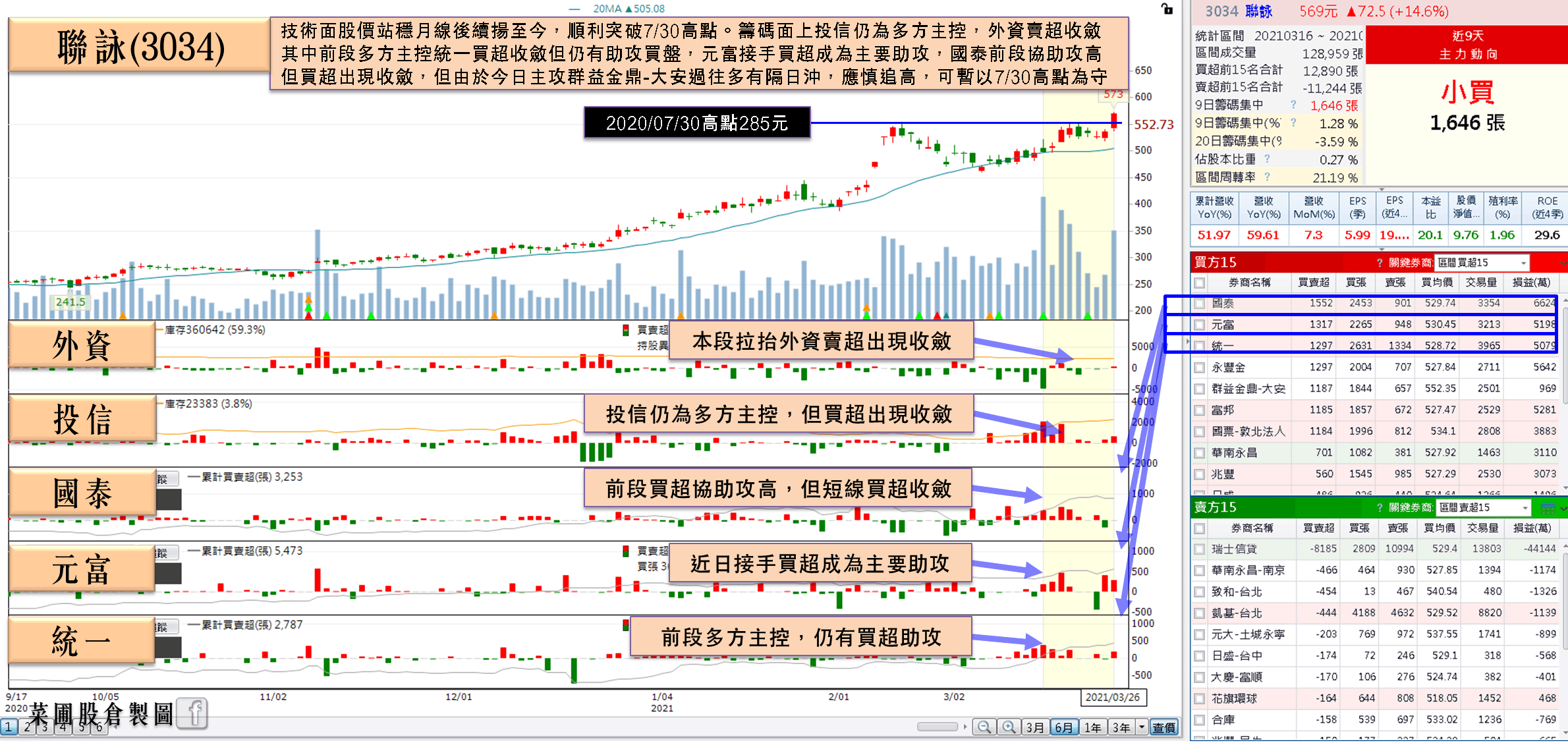Tick the checkbox for 國票-敦北法人
Image resolution: width=1568 pixels, height=749 pixels.
pyautogui.click(x=1200, y=431)
